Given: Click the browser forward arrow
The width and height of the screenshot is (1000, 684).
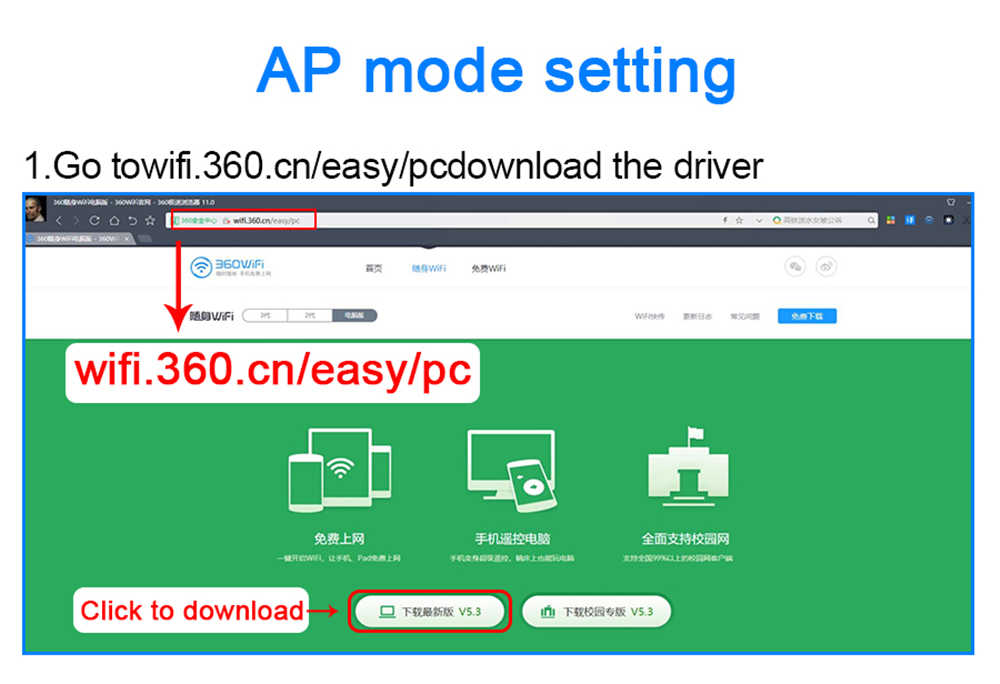Looking at the screenshot, I should click(x=77, y=221).
